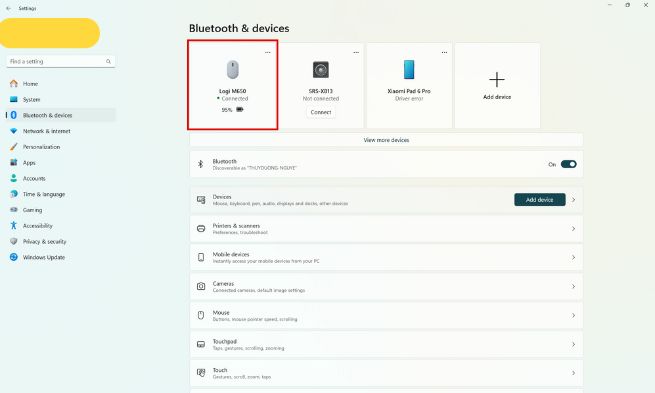The height and width of the screenshot is (393, 655).
Task: Click the Windows Update icon in sidebar
Action: click(14, 257)
